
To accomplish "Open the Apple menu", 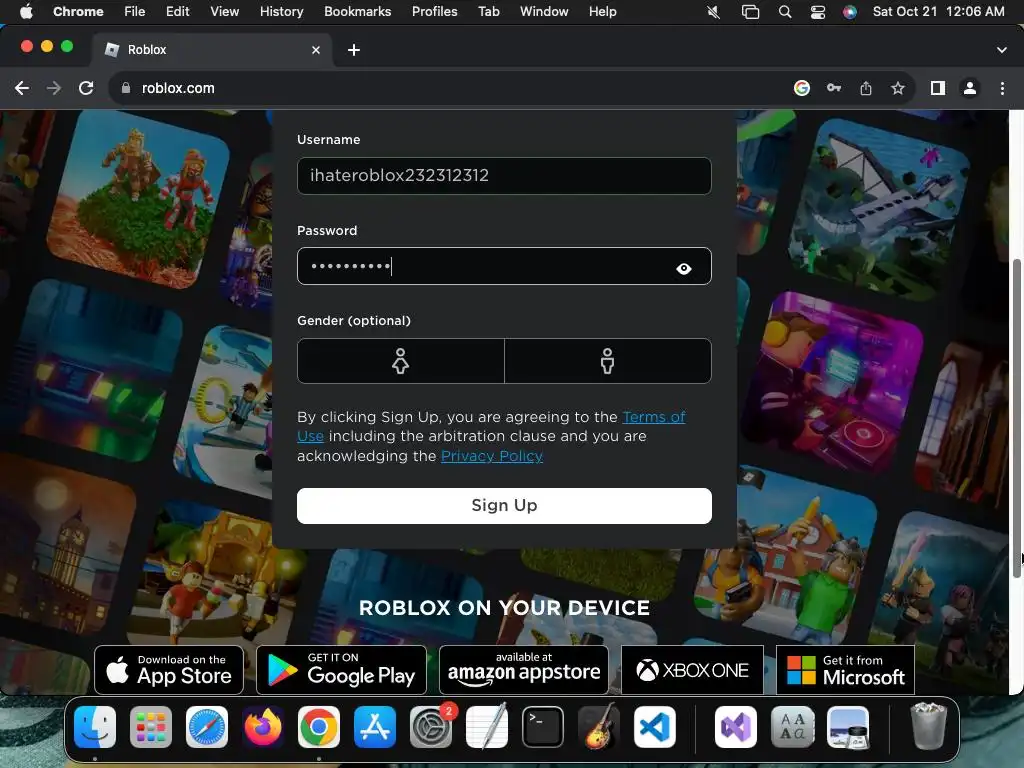I will click(x=26, y=12).
